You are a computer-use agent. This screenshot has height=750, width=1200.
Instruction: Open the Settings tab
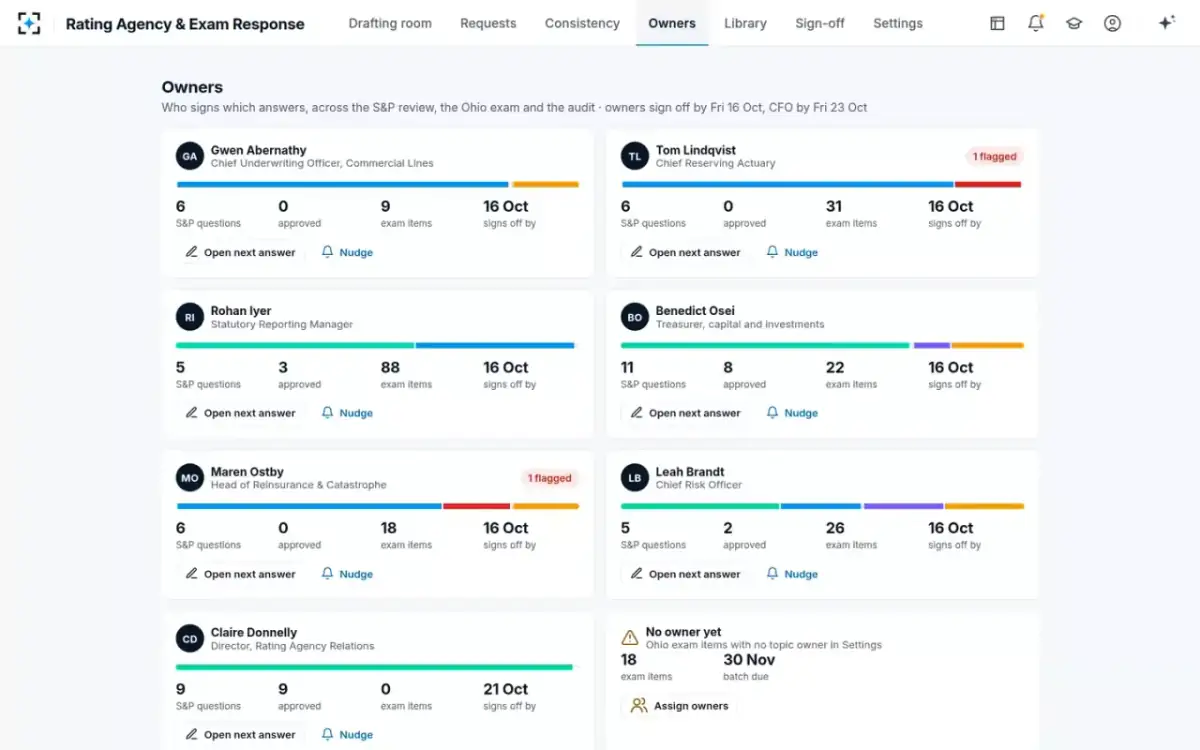pyautogui.click(x=898, y=23)
